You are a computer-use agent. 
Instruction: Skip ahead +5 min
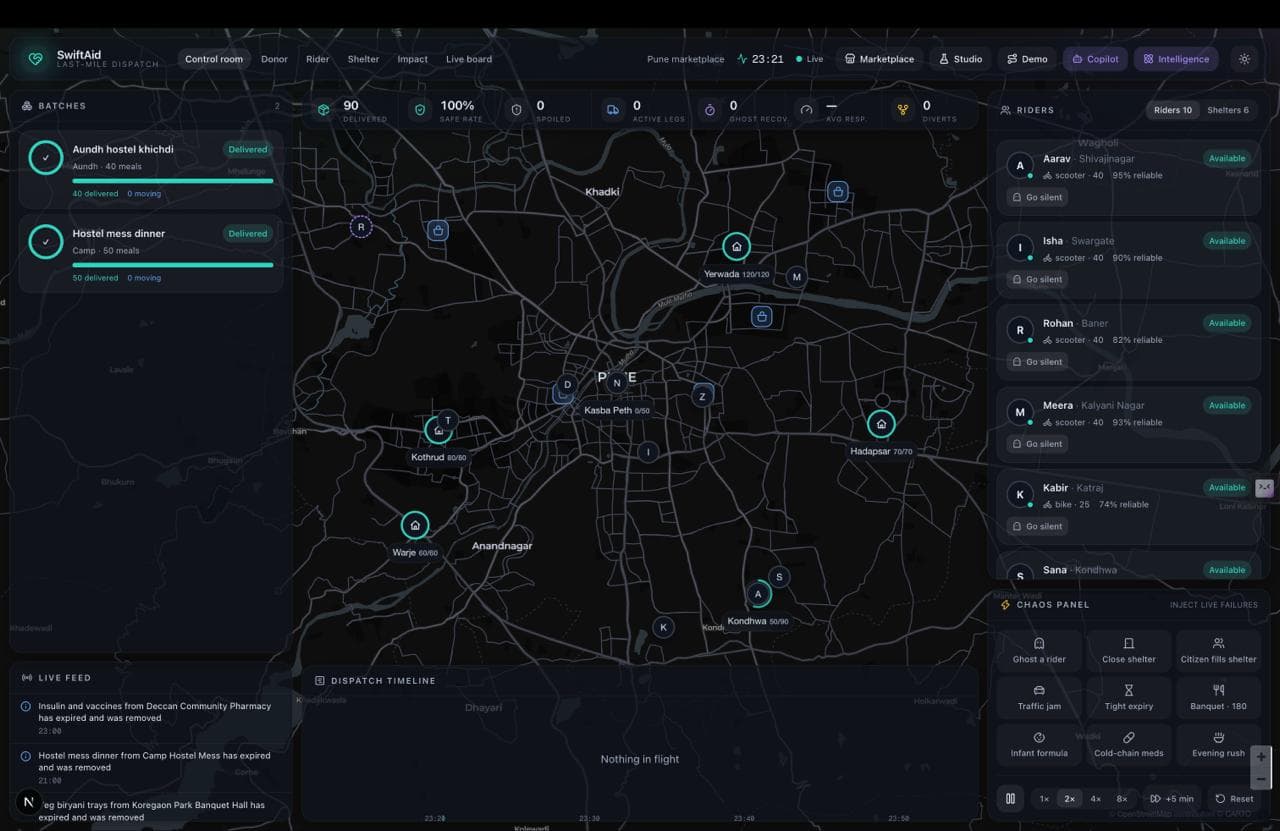[1172, 799]
